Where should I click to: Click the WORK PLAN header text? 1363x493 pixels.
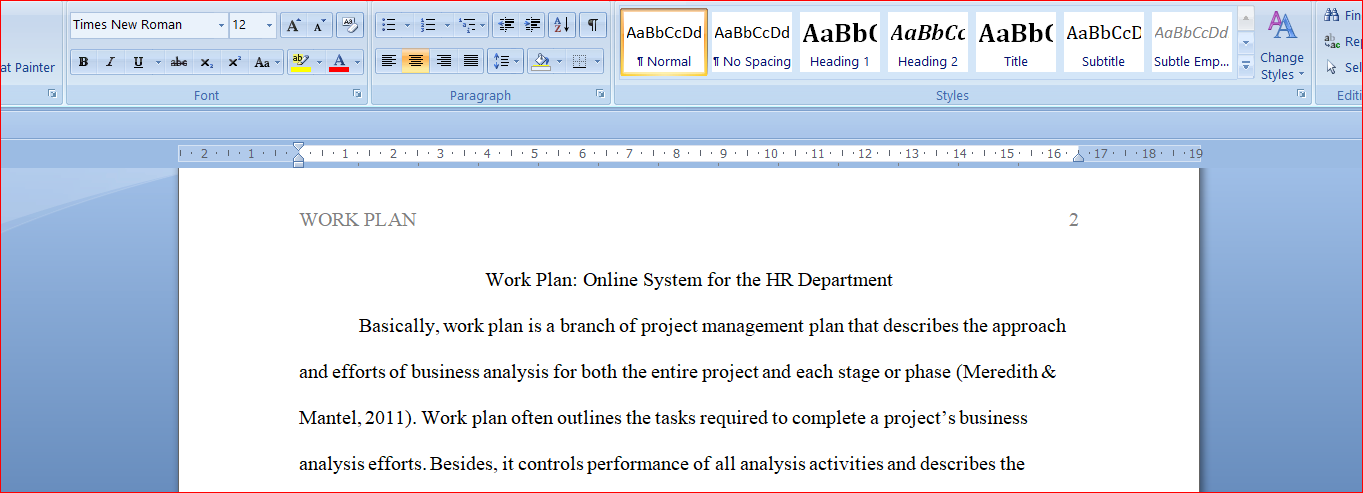point(358,220)
